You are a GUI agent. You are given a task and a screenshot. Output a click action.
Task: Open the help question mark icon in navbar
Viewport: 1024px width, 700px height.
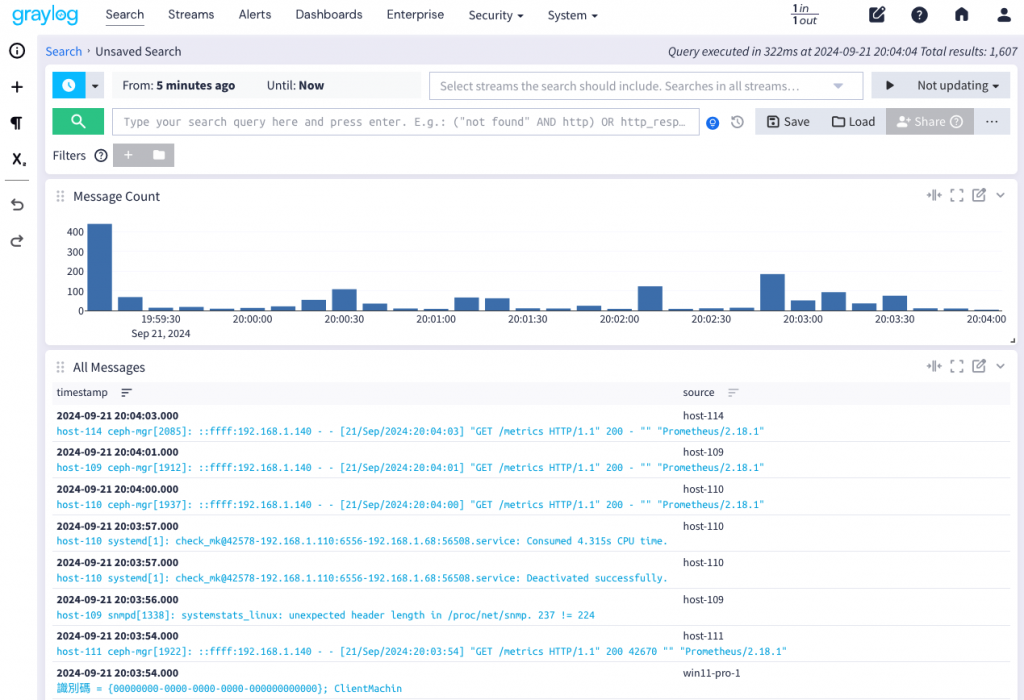[x=920, y=14]
